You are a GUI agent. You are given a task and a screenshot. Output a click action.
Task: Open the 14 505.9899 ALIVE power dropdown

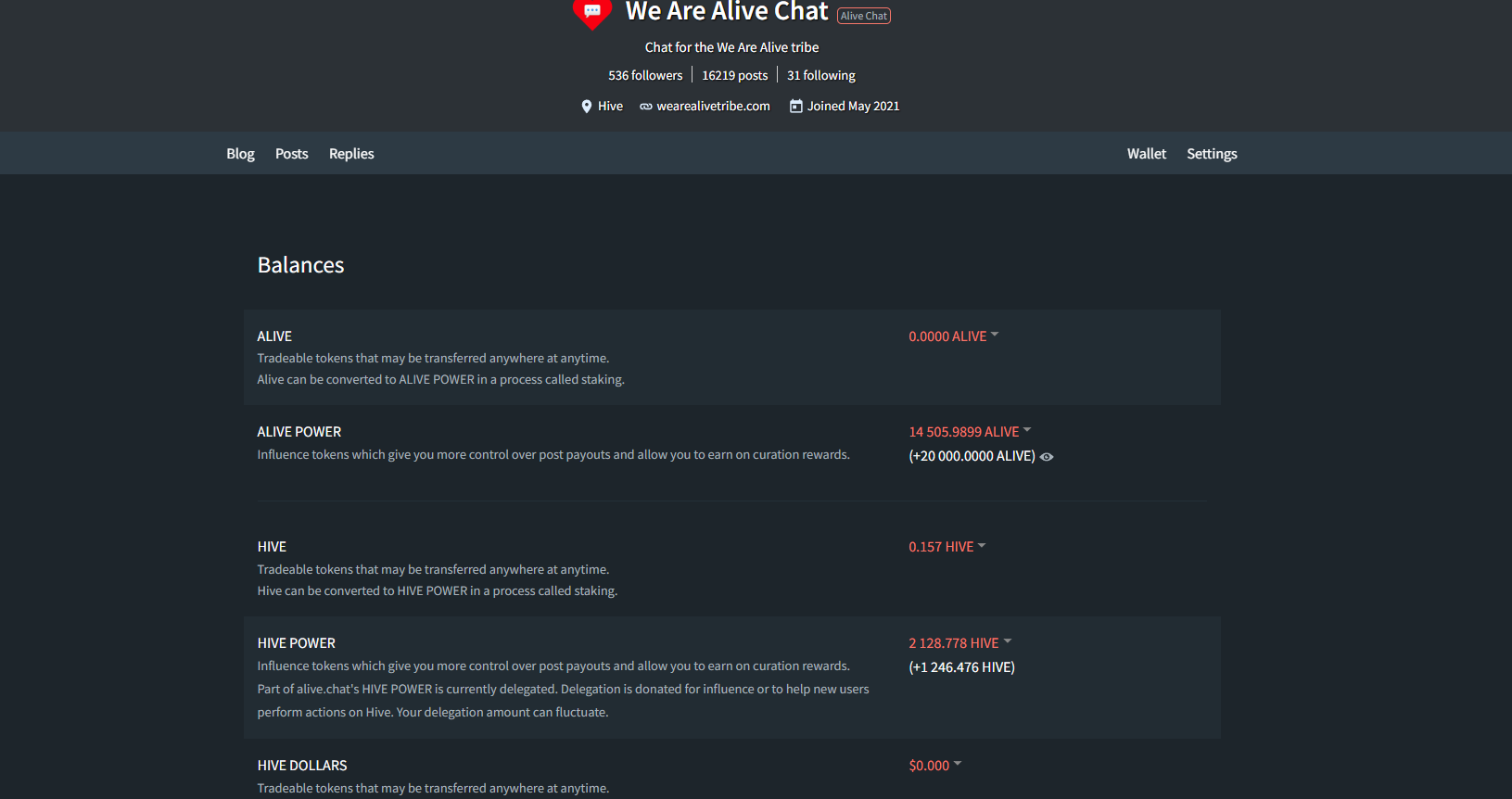point(970,432)
